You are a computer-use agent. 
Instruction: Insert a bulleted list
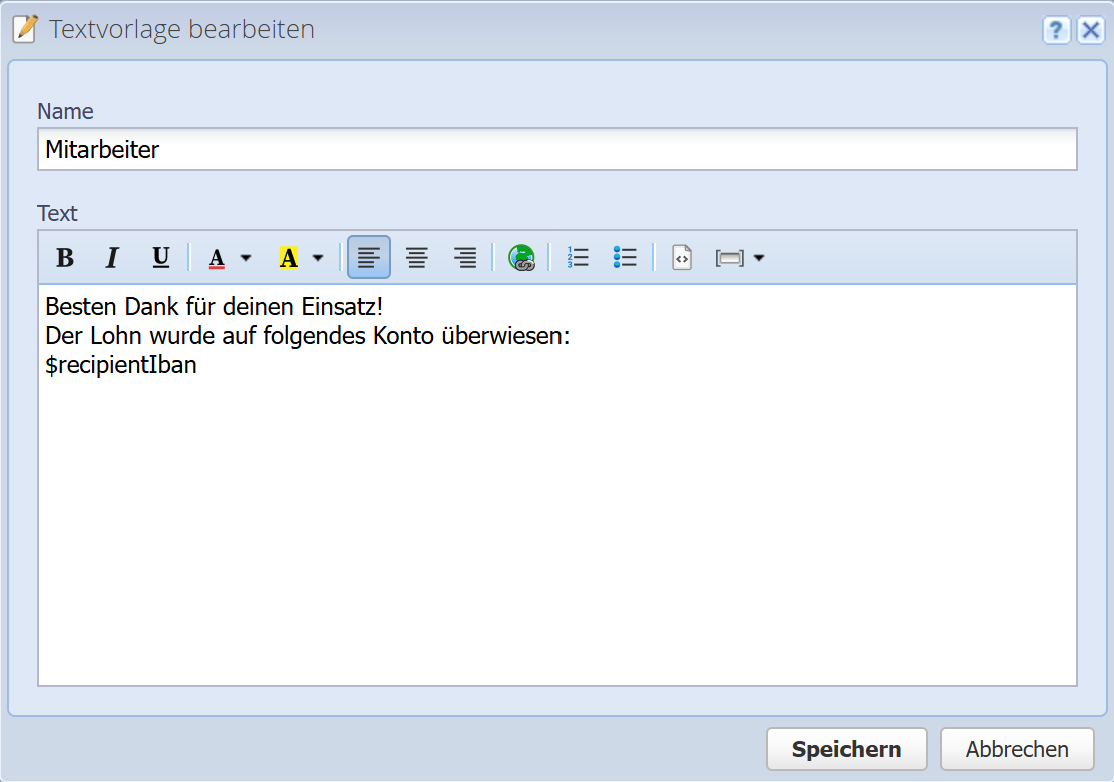(625, 258)
